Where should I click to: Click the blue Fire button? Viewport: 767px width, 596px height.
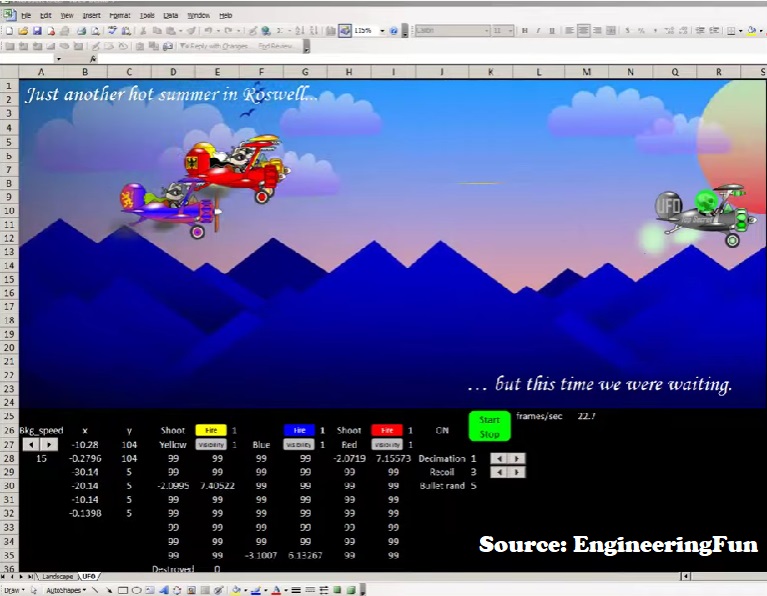click(x=299, y=431)
